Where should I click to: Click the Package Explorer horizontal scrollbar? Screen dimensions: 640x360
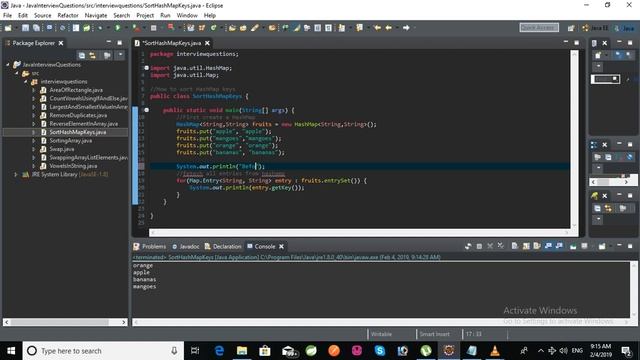pos(65,322)
